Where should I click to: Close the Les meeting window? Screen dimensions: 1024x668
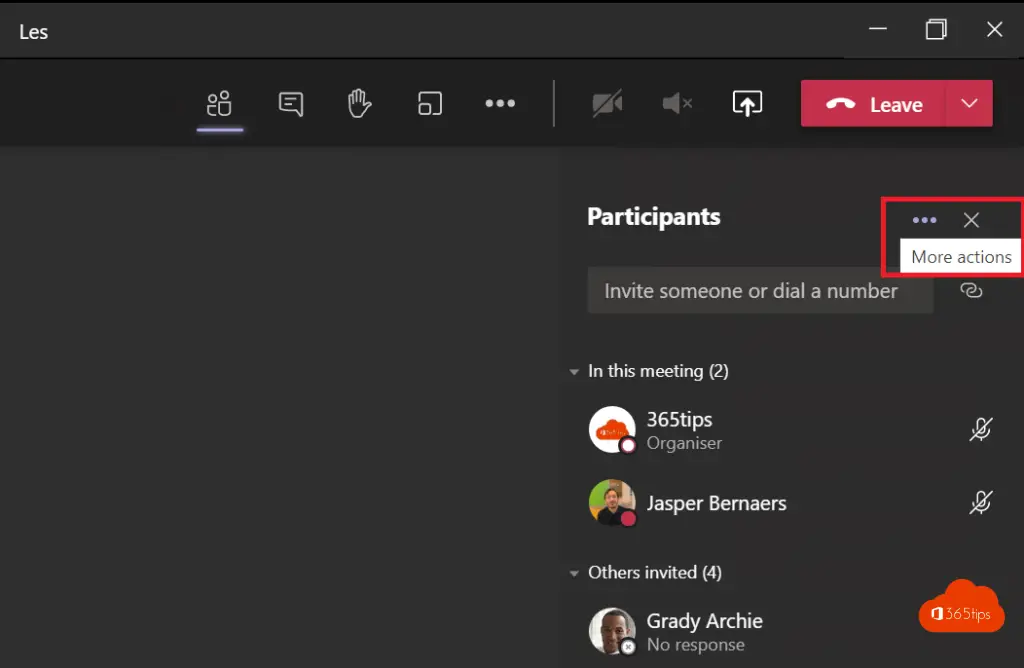[995, 29]
